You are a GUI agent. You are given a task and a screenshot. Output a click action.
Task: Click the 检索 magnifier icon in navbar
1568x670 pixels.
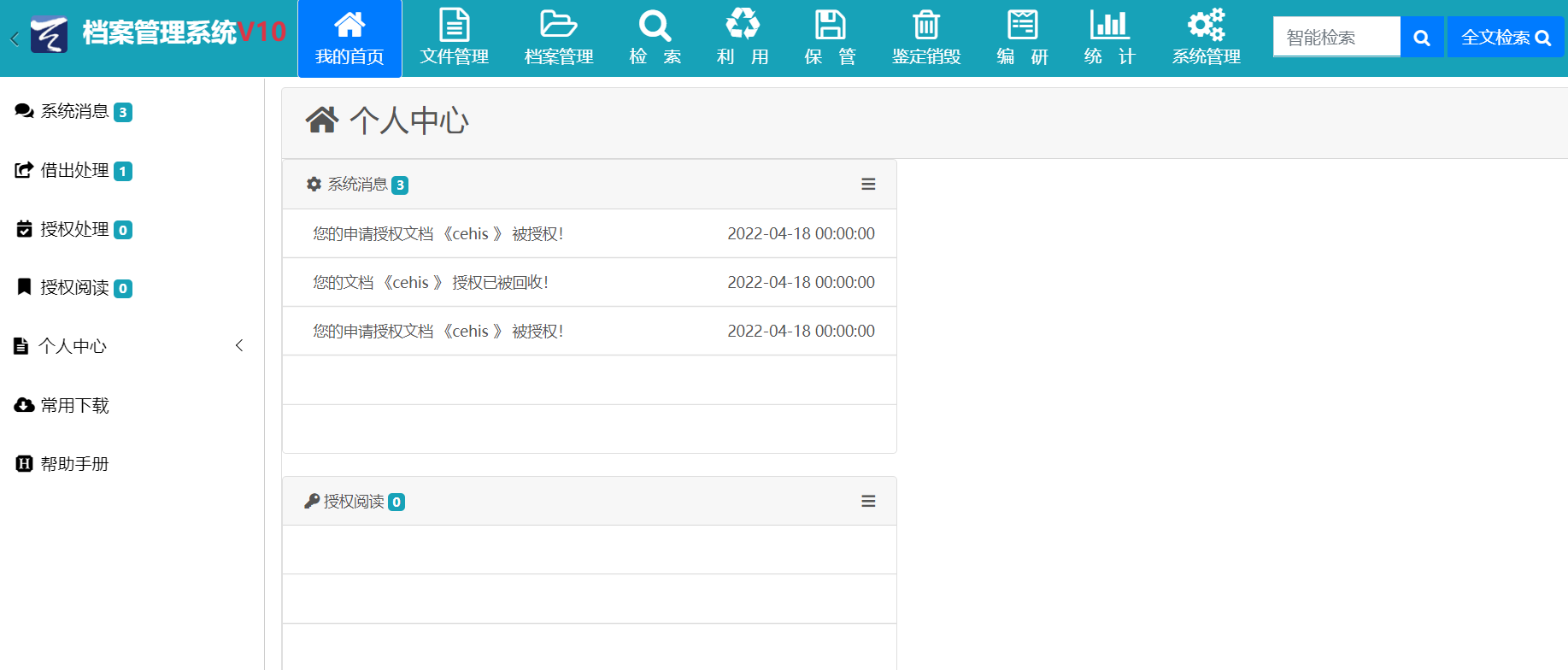tap(655, 26)
